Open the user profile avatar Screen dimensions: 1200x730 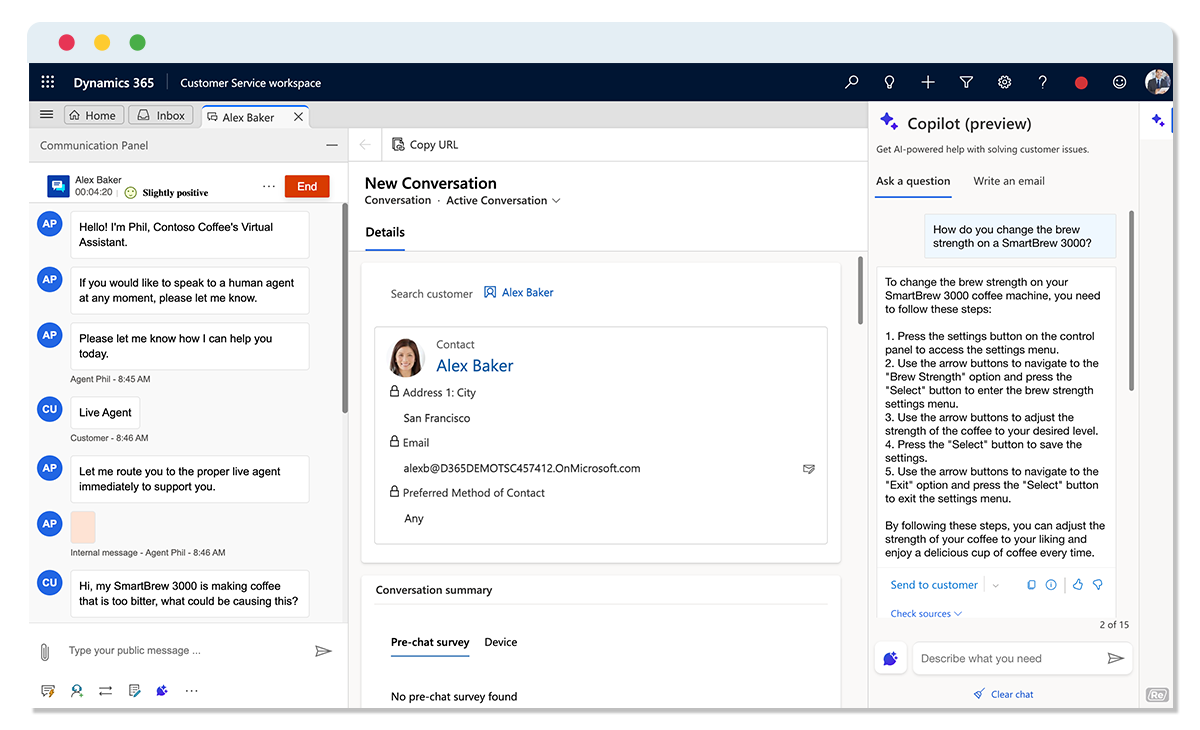(1158, 82)
